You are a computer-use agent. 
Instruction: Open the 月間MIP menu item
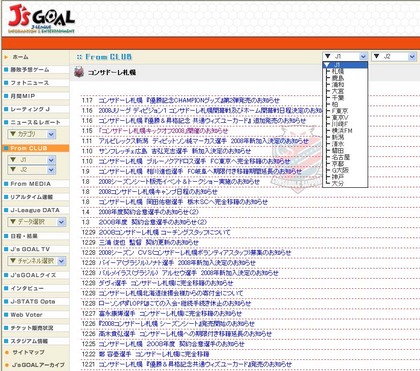pos(23,96)
